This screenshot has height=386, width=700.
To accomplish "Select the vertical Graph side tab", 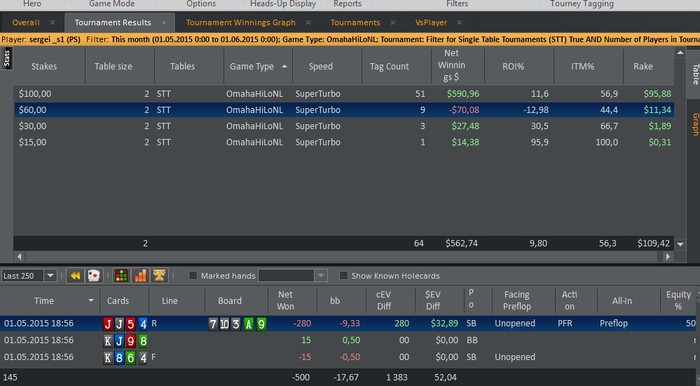I will click(695, 124).
